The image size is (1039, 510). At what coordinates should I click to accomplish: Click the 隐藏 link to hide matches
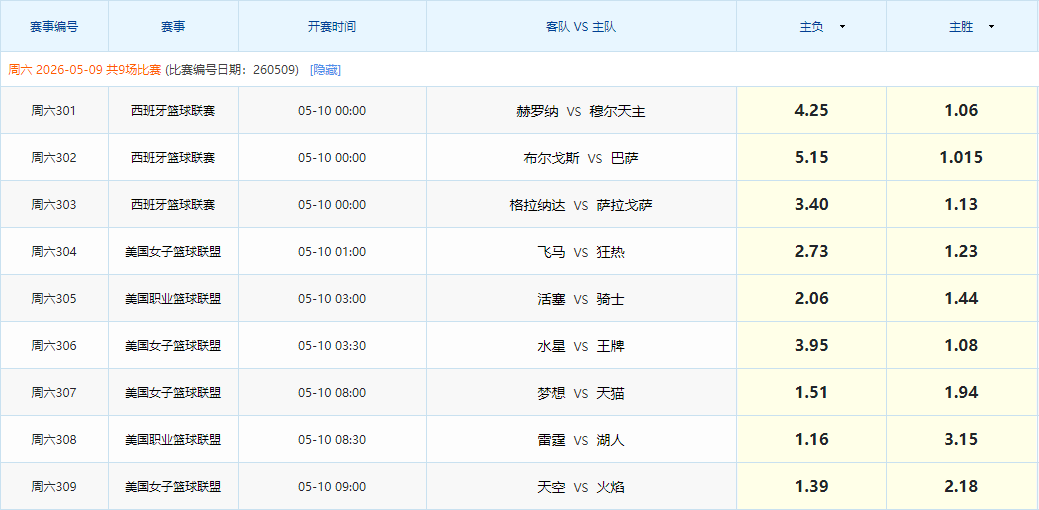325,70
